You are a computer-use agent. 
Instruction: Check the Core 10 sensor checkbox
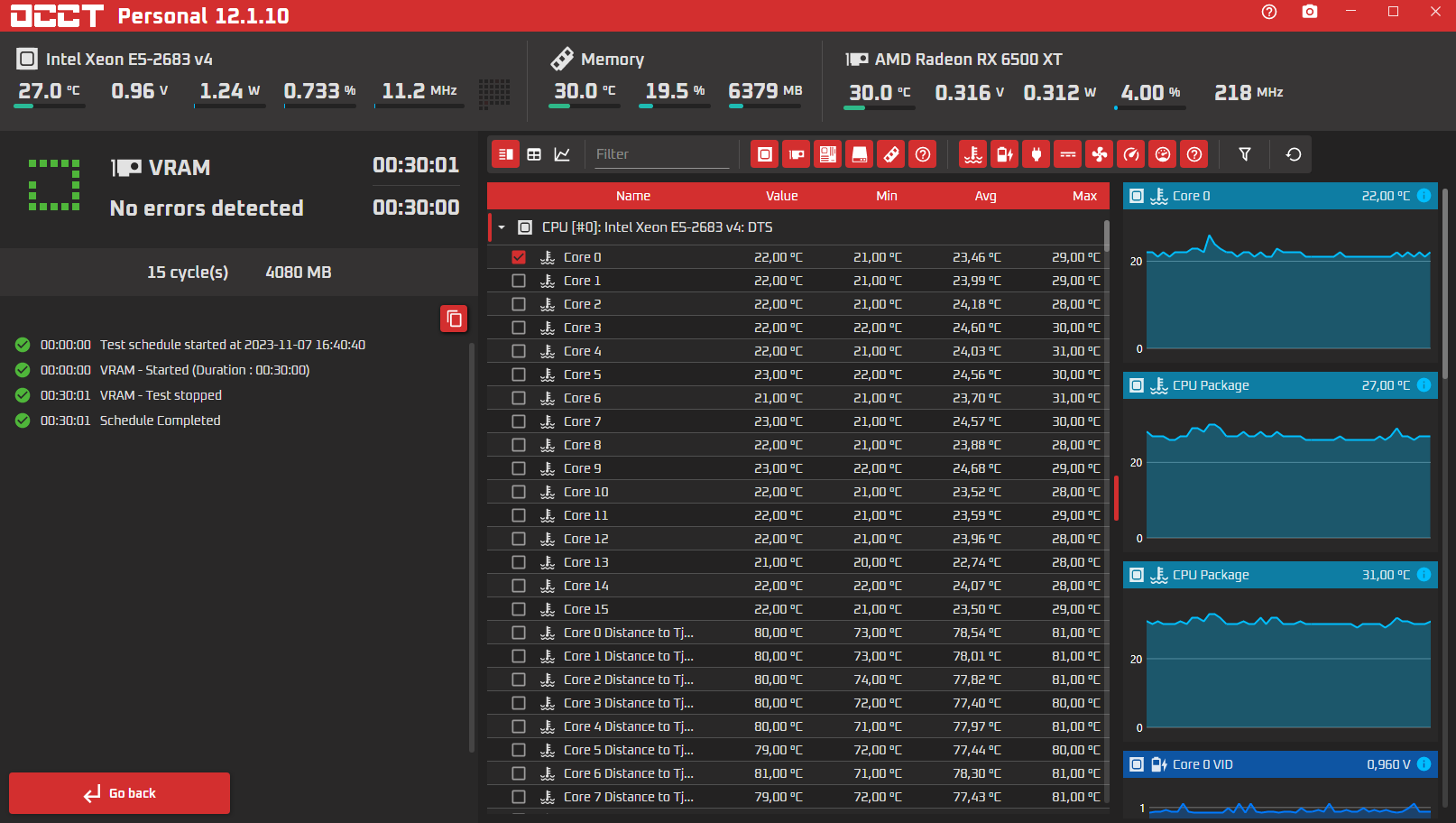coord(519,492)
